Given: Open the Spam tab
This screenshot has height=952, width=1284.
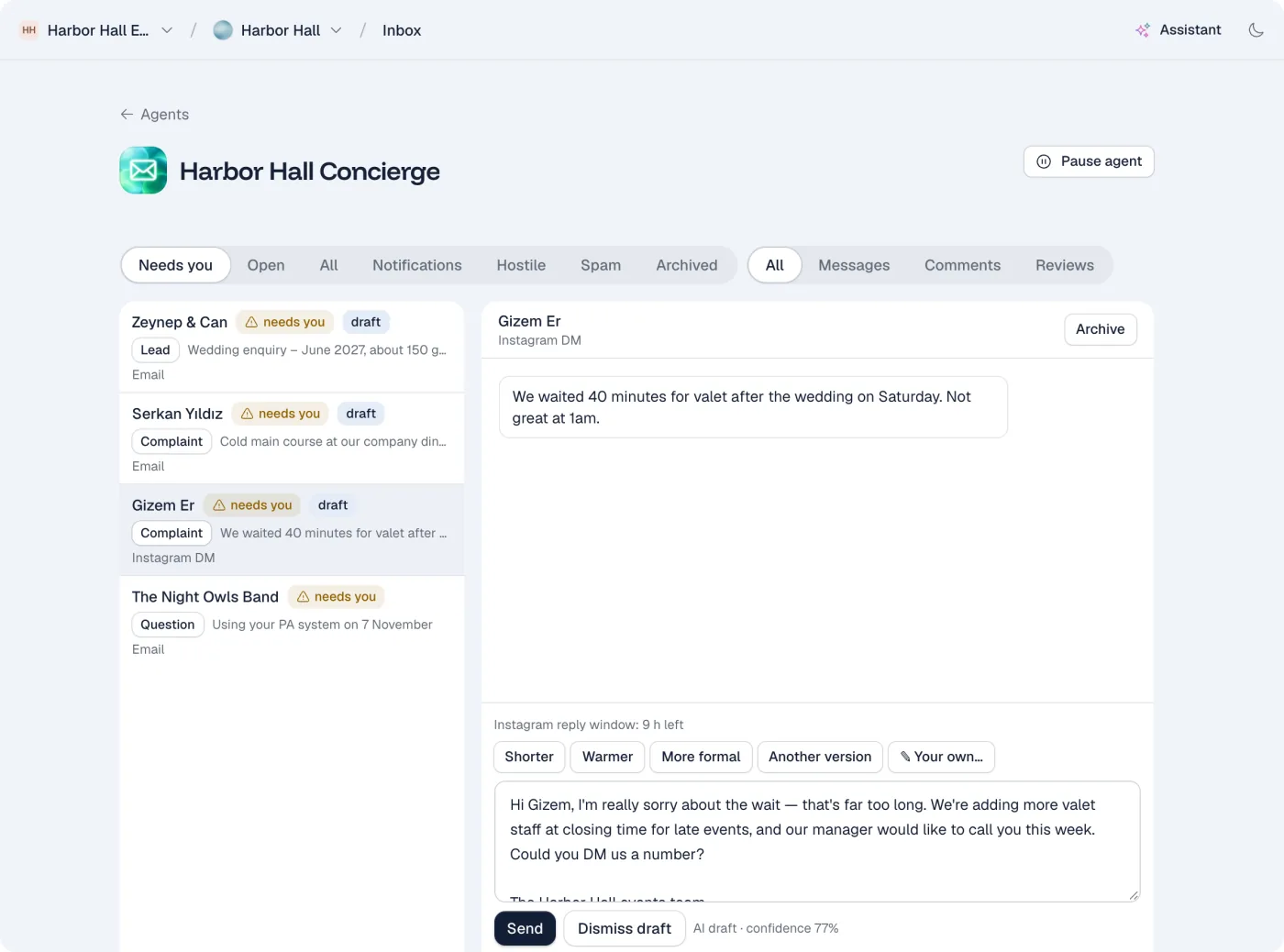Looking at the screenshot, I should 601,265.
